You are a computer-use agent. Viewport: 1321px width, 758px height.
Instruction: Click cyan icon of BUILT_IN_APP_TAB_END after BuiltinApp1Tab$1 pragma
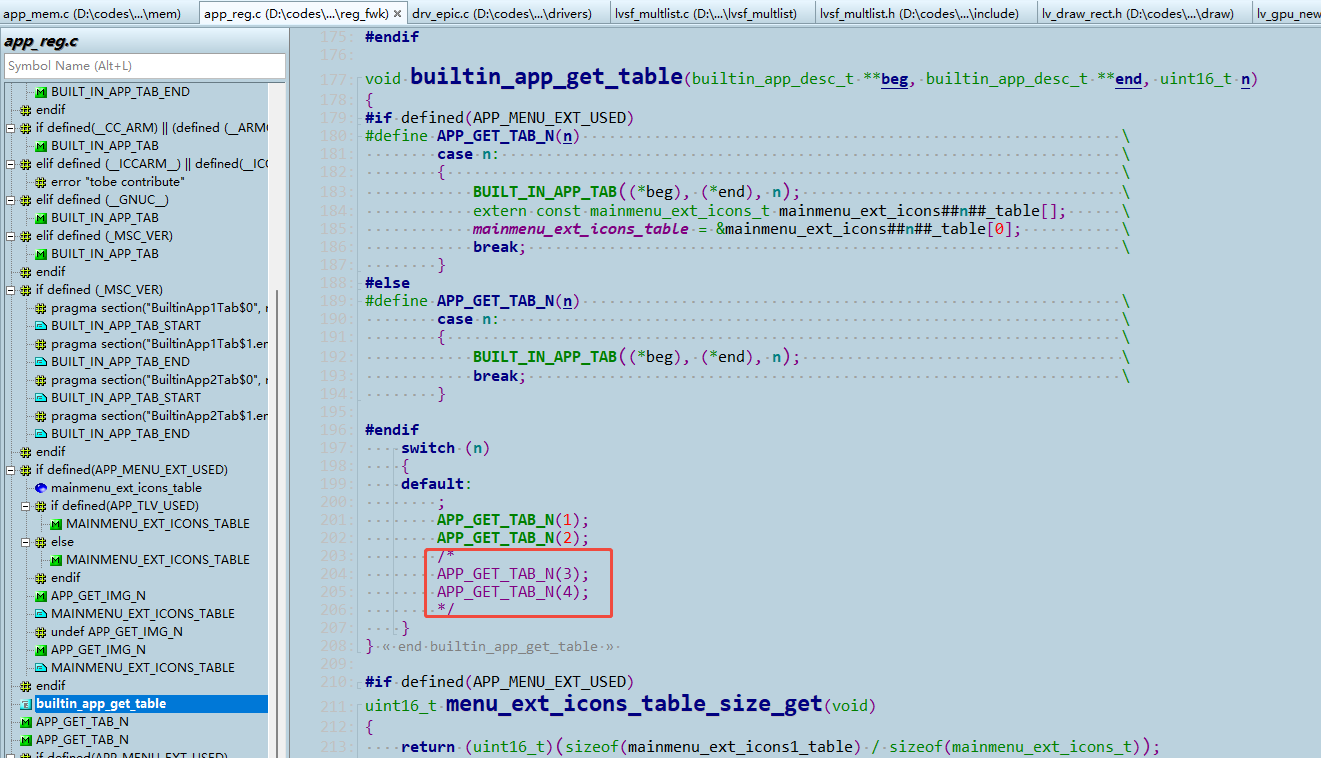click(x=41, y=362)
